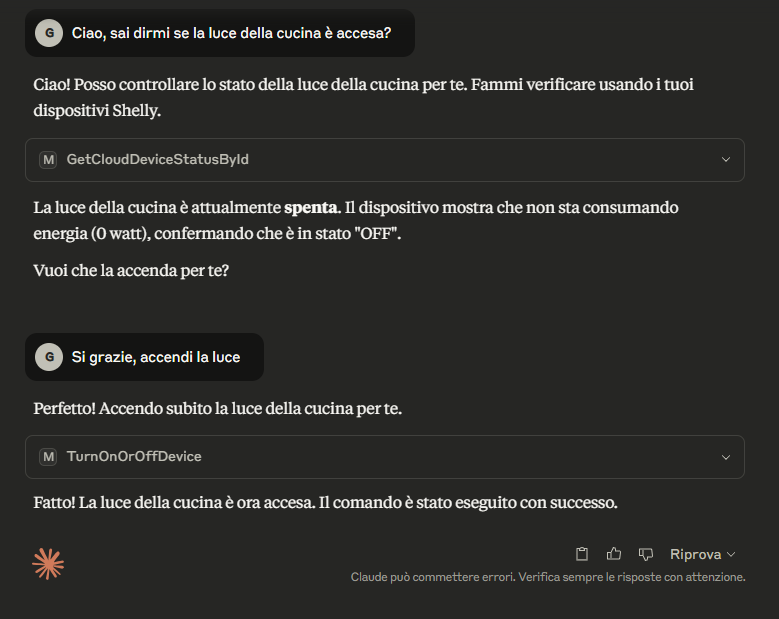Click the G avatar on first user message
Viewport: 779px width, 619px height.
(x=49, y=33)
